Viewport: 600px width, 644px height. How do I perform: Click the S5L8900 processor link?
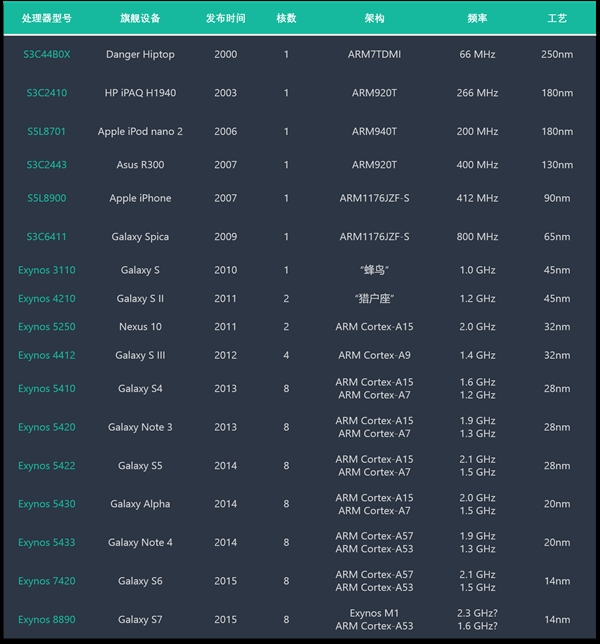tap(47, 198)
